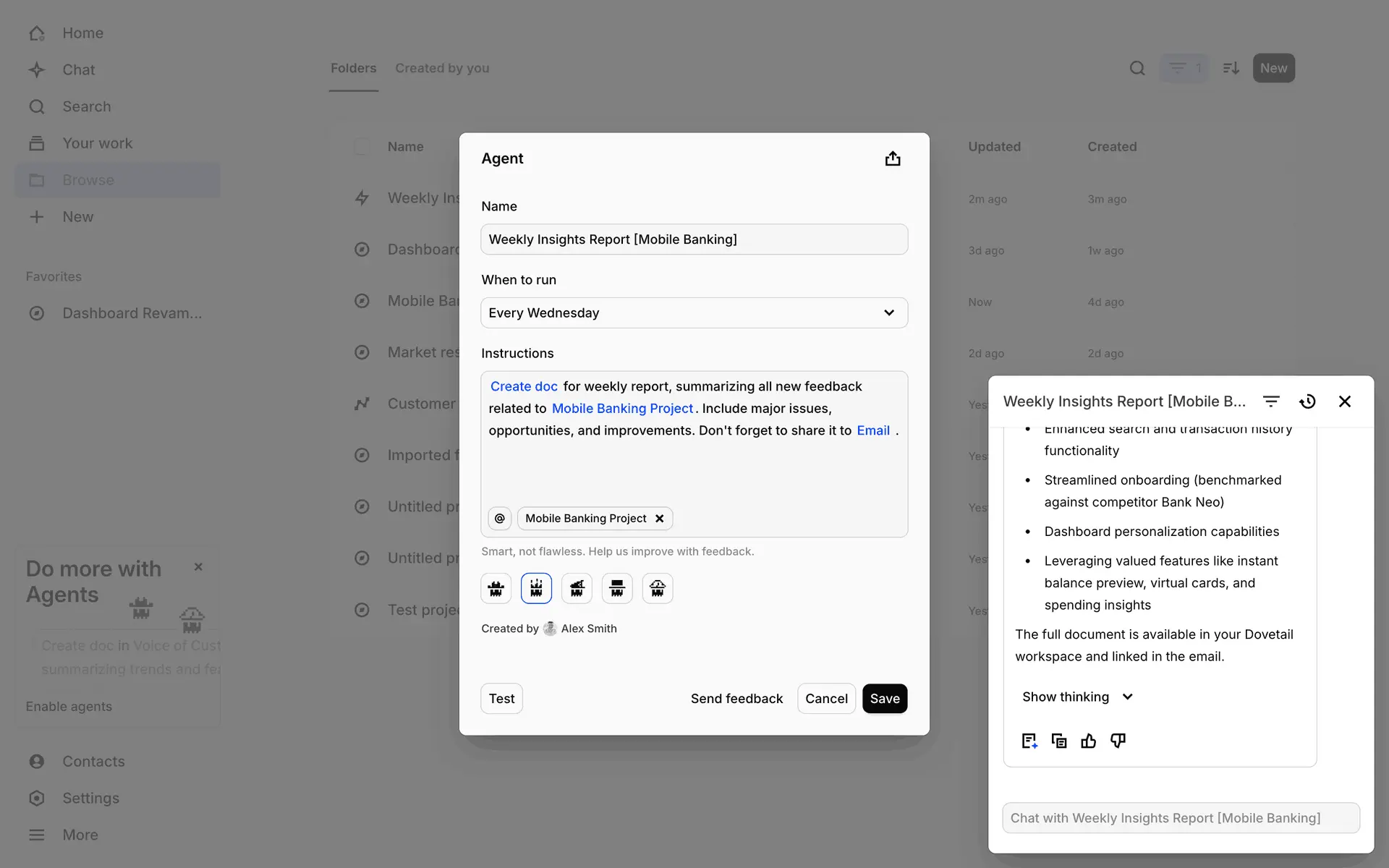Screen dimensions: 1389x868
Task: Click the @ mention button in Instructions
Action: click(x=500, y=518)
